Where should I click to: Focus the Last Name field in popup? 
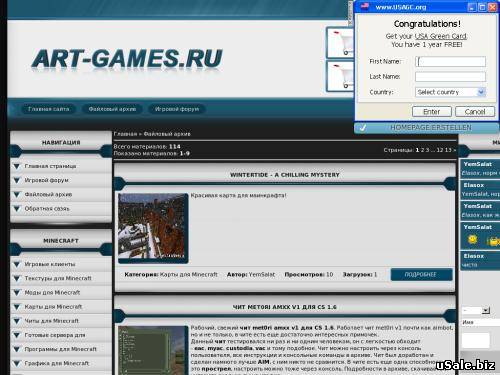(450, 77)
